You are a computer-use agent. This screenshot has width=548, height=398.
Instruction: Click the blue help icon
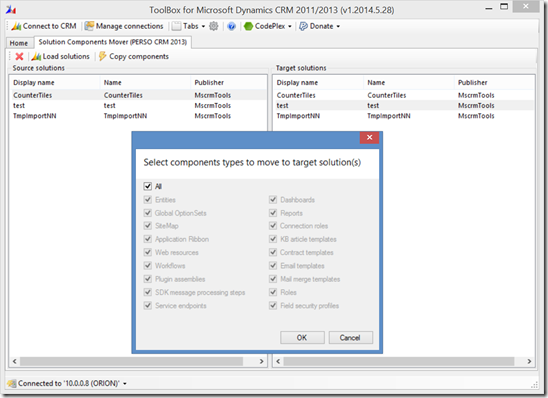click(x=231, y=26)
